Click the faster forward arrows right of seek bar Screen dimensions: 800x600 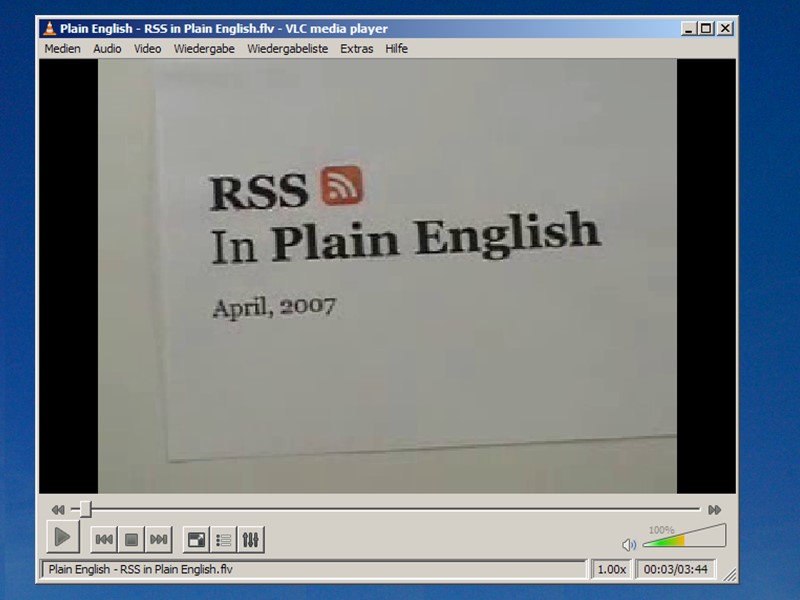click(714, 509)
